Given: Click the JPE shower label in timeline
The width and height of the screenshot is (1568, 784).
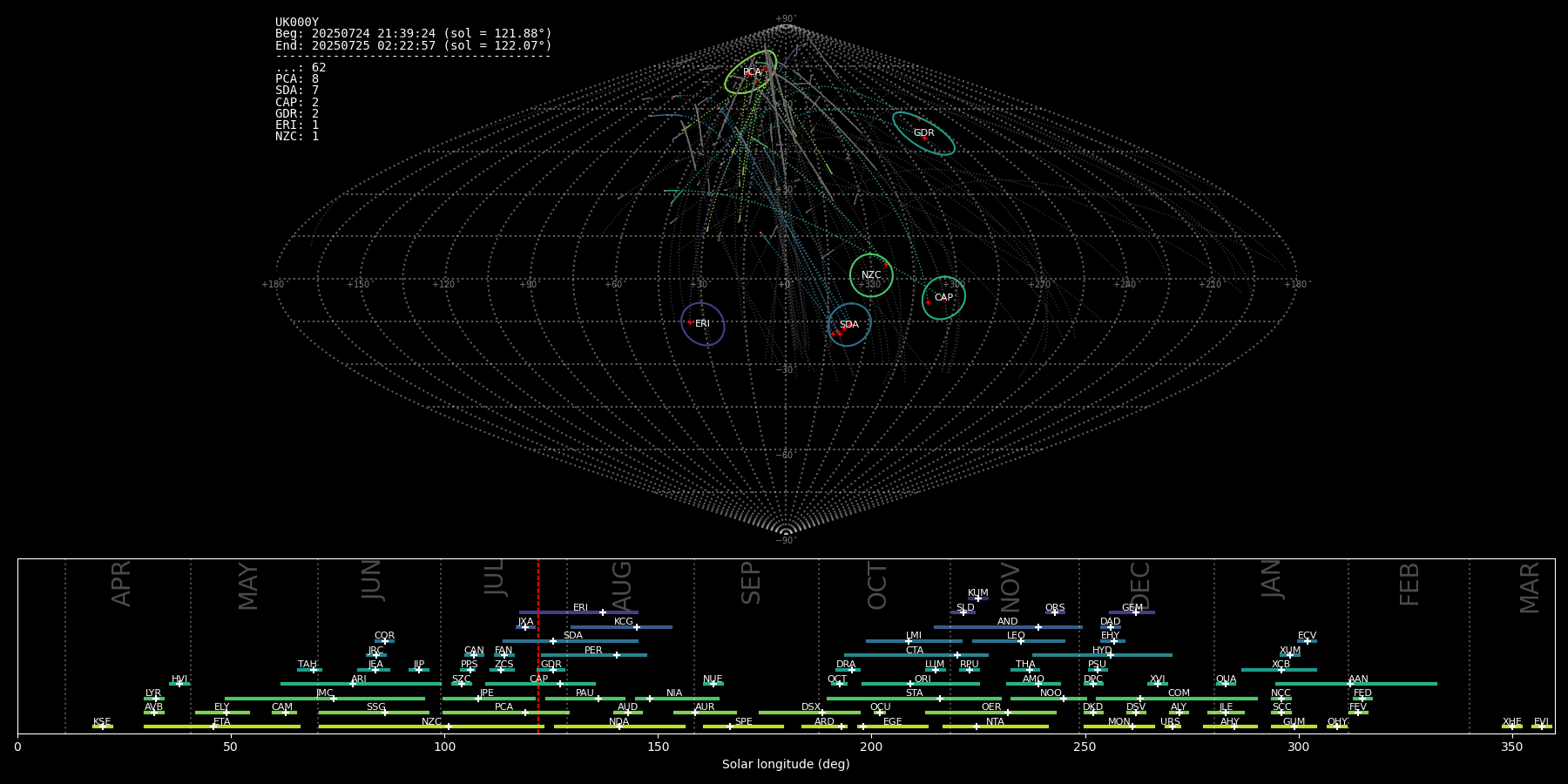Looking at the screenshot, I should 487,693.
